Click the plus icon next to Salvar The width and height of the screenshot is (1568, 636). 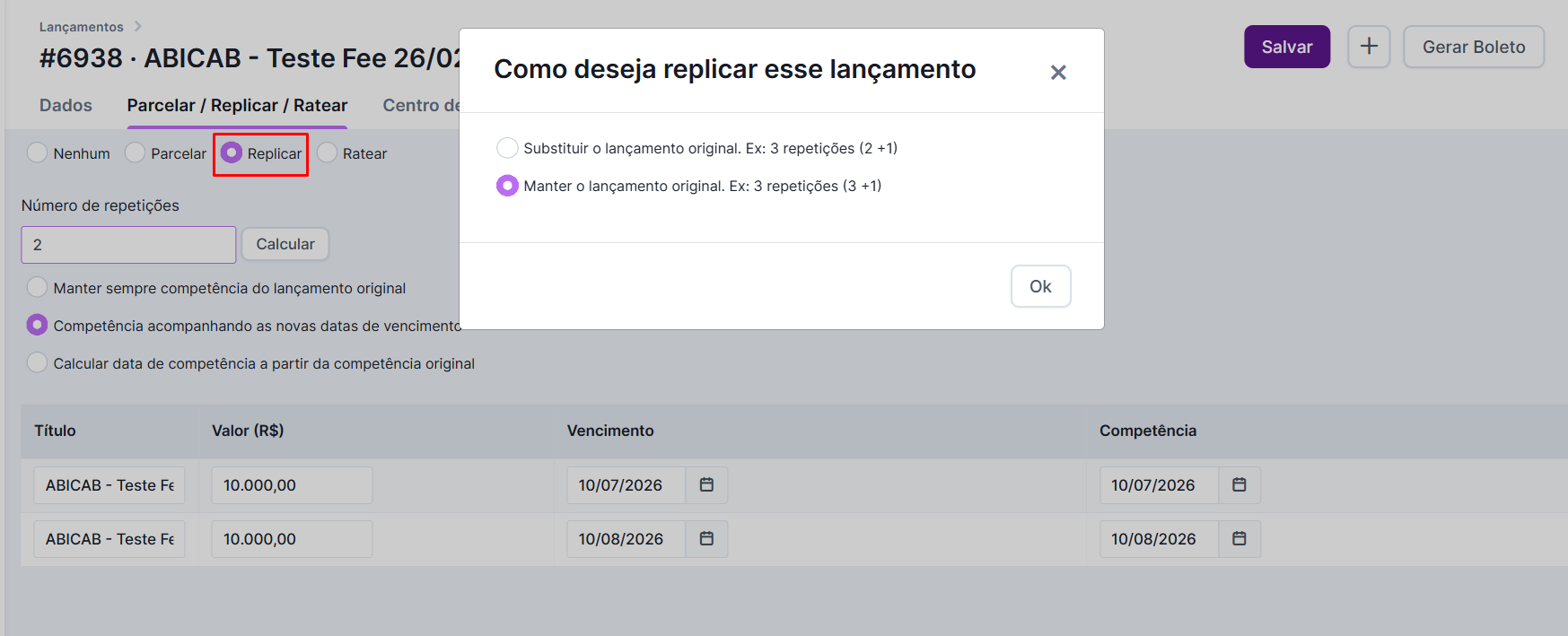[1369, 47]
